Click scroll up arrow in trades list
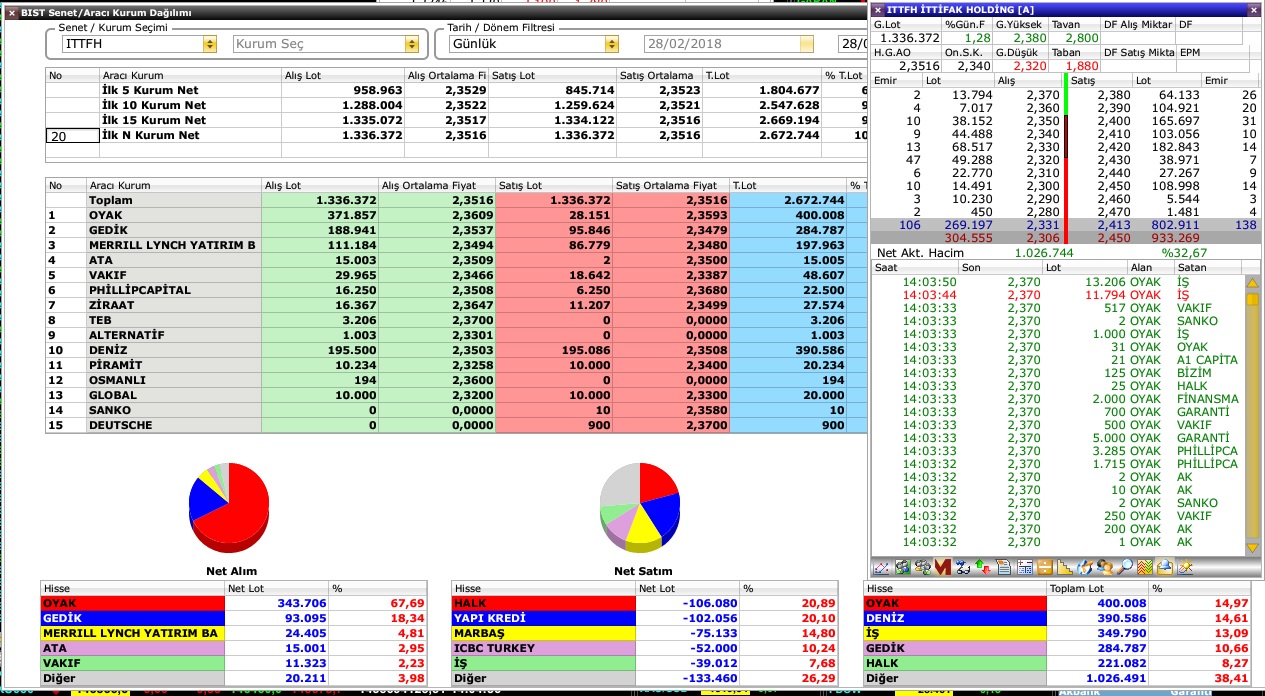 (x=1252, y=285)
